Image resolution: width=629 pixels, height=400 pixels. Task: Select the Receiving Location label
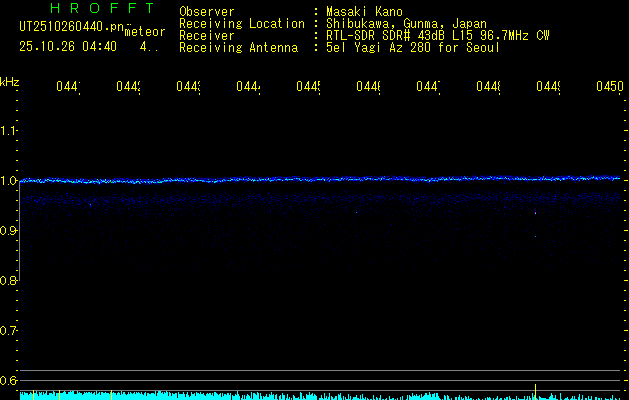[241, 23]
